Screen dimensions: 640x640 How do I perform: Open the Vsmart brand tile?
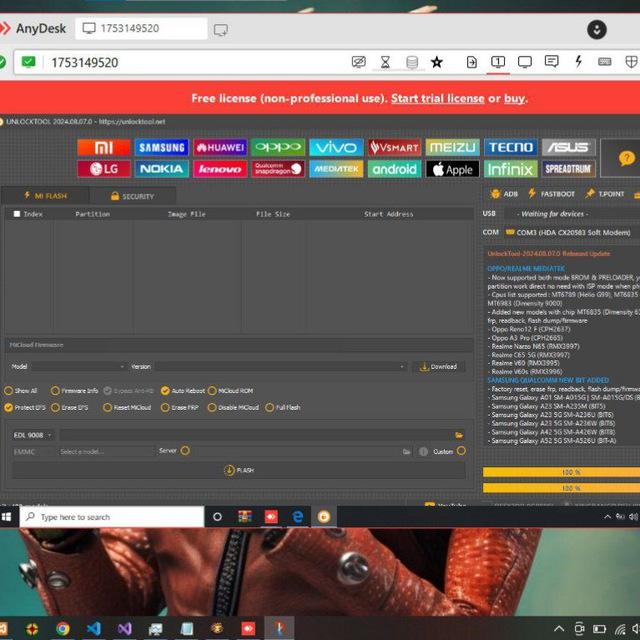click(394, 147)
